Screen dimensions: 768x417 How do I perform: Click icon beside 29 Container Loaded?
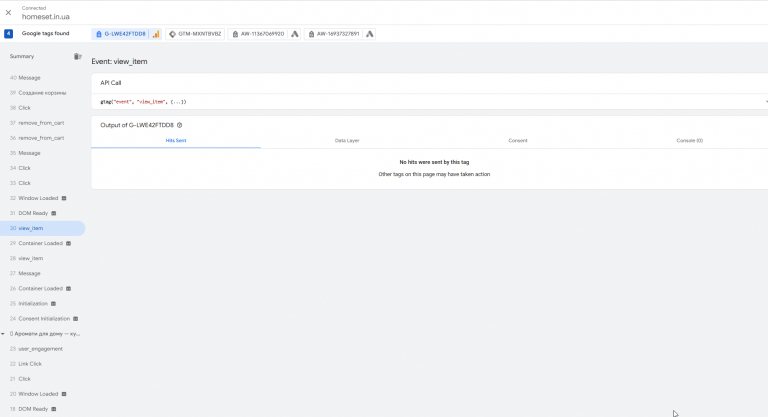69,244
